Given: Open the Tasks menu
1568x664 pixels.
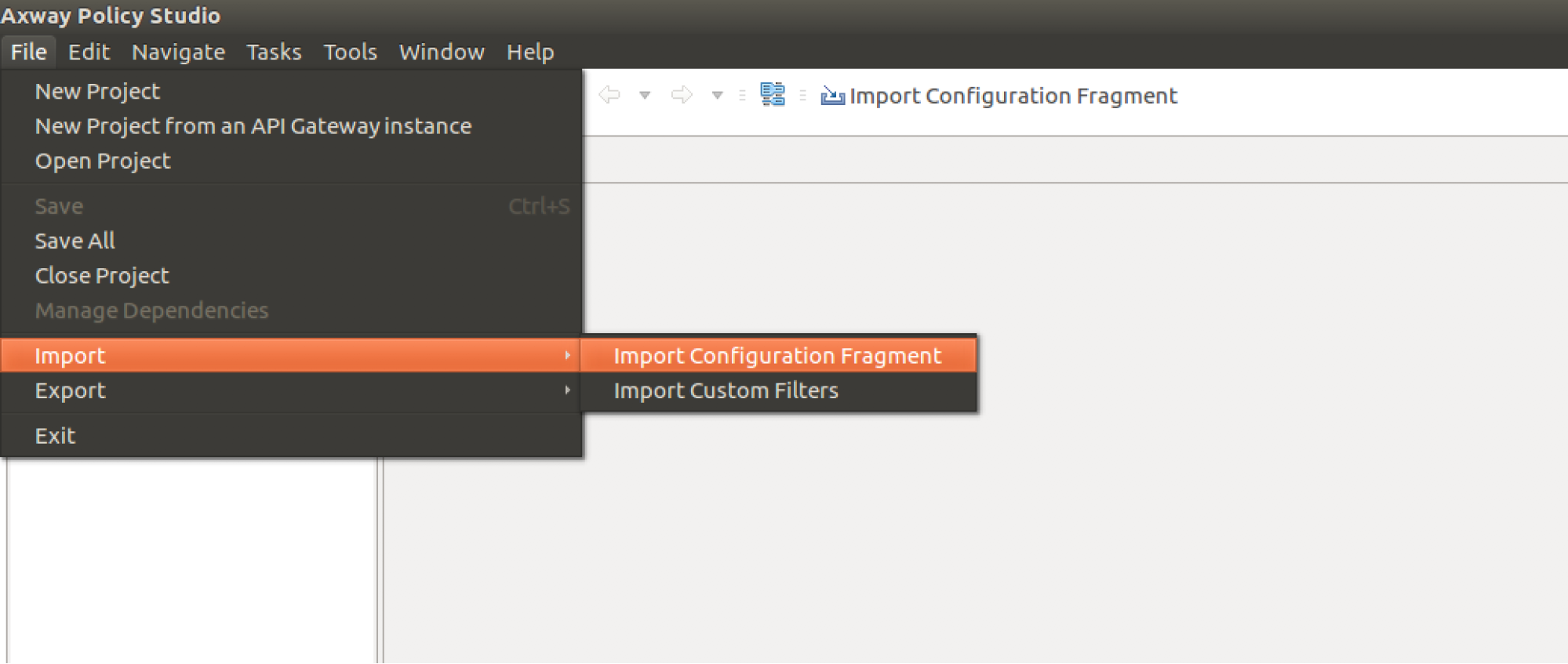Looking at the screenshot, I should coord(274,52).
